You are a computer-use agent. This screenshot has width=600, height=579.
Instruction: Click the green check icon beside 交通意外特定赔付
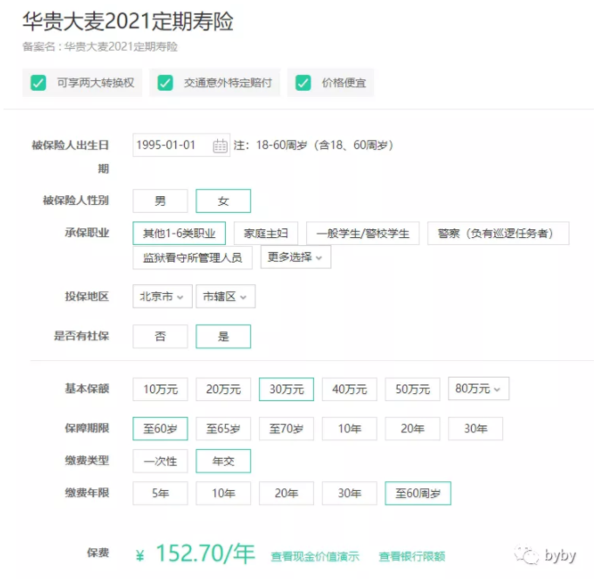coord(165,83)
